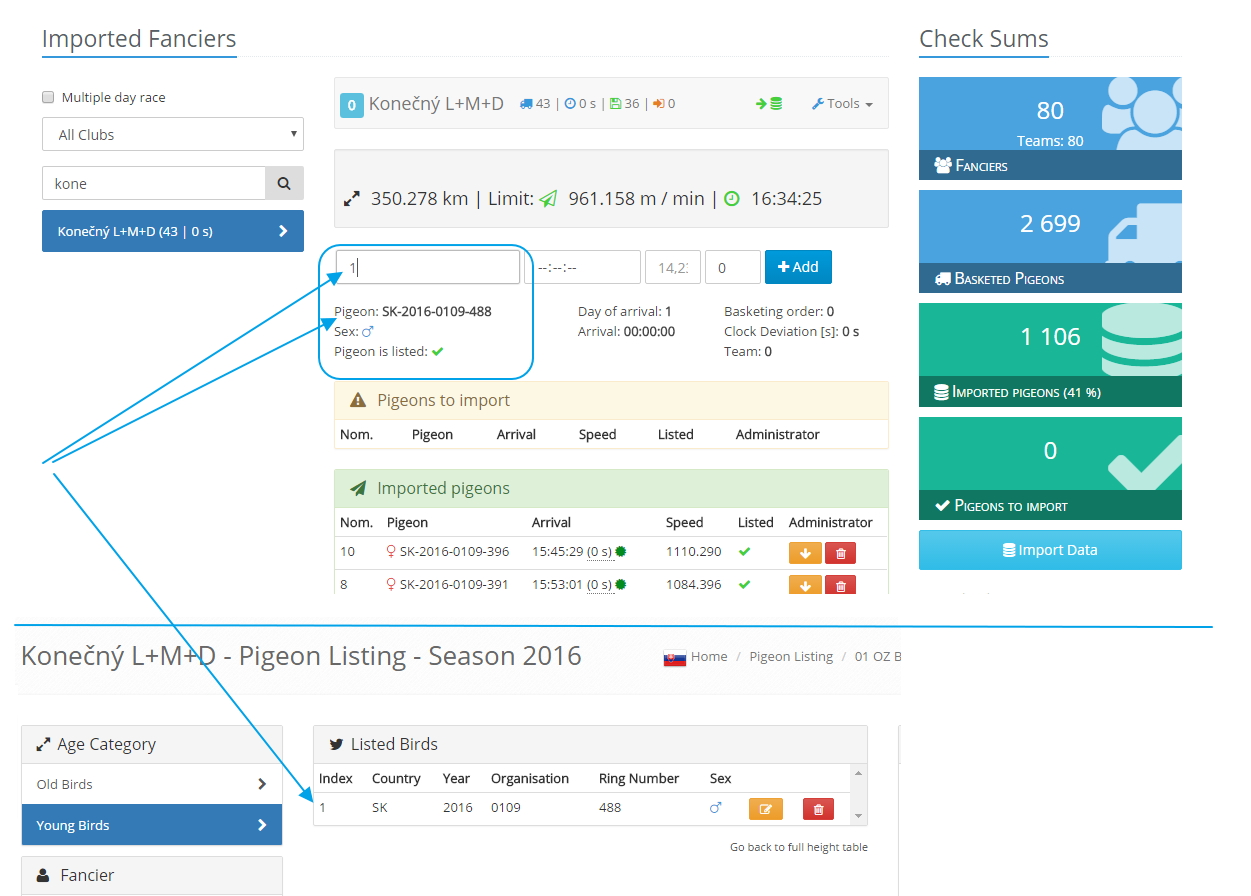
Task: Click the search magnifier icon button
Action: pos(284,184)
